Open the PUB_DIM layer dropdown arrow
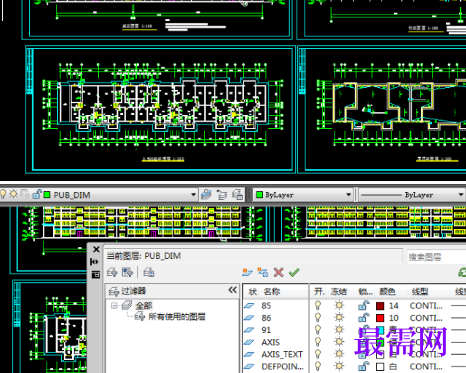Screen dimensions: 466x373 193,195
